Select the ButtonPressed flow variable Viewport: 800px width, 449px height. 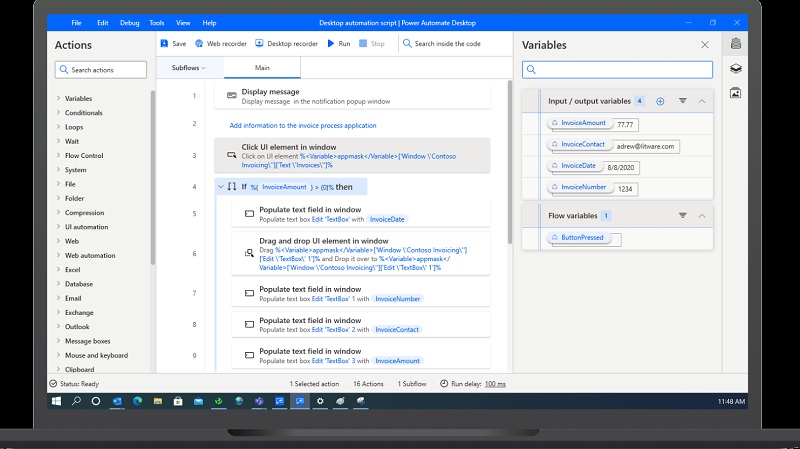(x=578, y=238)
